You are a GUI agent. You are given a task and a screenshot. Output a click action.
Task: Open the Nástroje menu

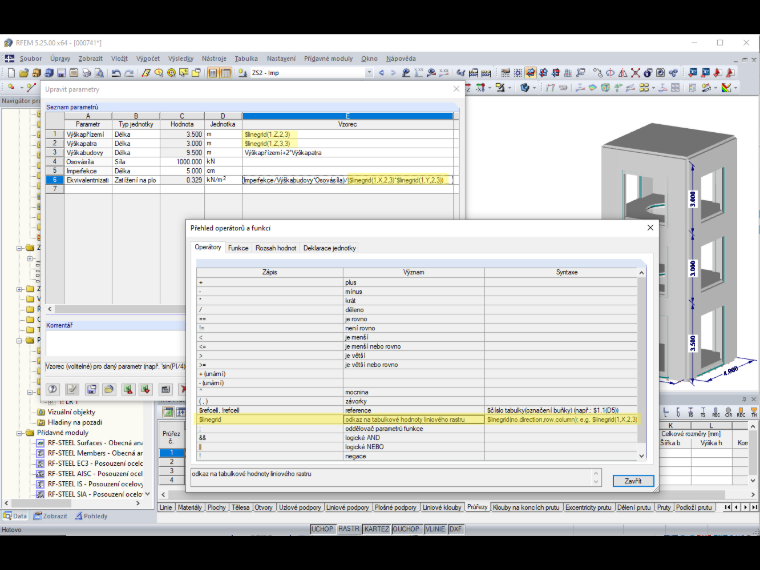click(214, 59)
